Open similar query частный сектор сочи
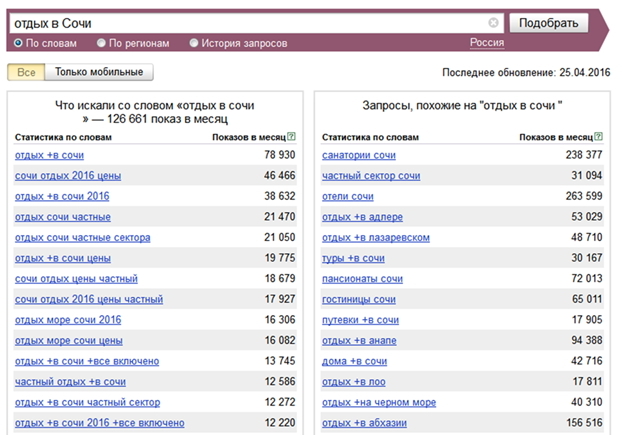 371,176
